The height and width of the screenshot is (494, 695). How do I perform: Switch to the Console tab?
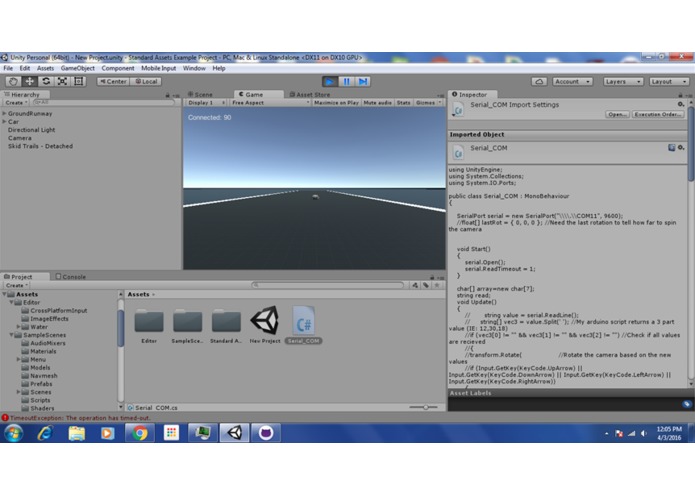coord(71,276)
